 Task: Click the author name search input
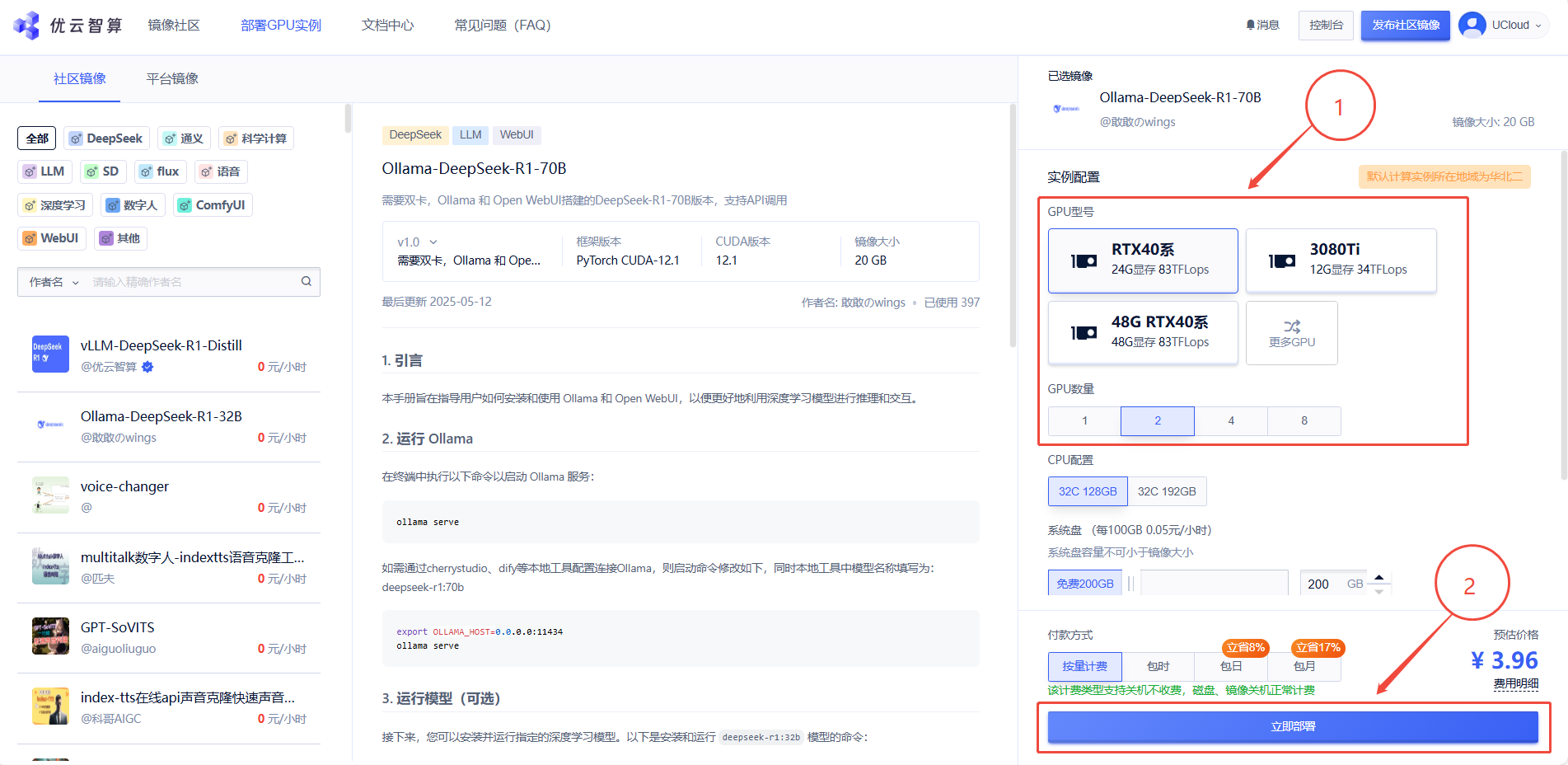coord(194,282)
